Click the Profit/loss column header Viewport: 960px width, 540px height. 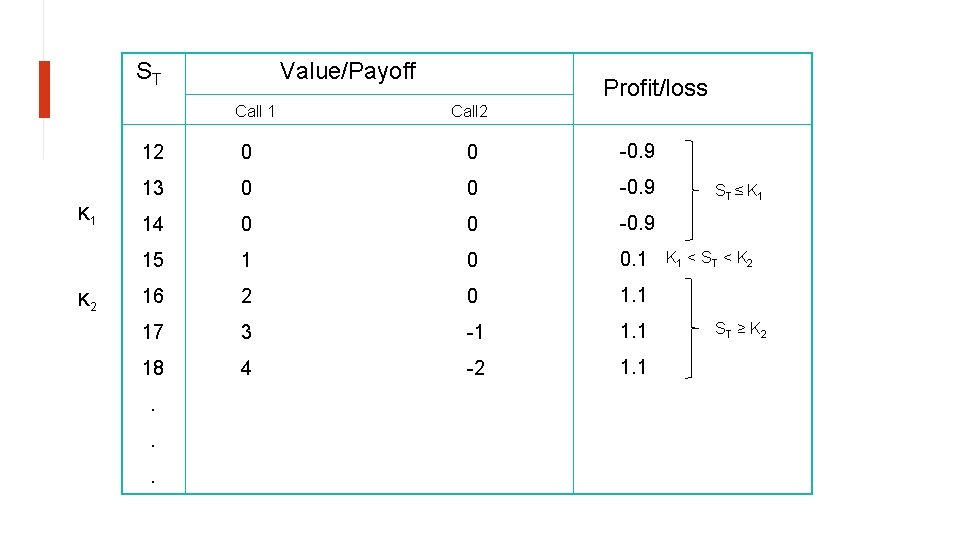pos(655,88)
